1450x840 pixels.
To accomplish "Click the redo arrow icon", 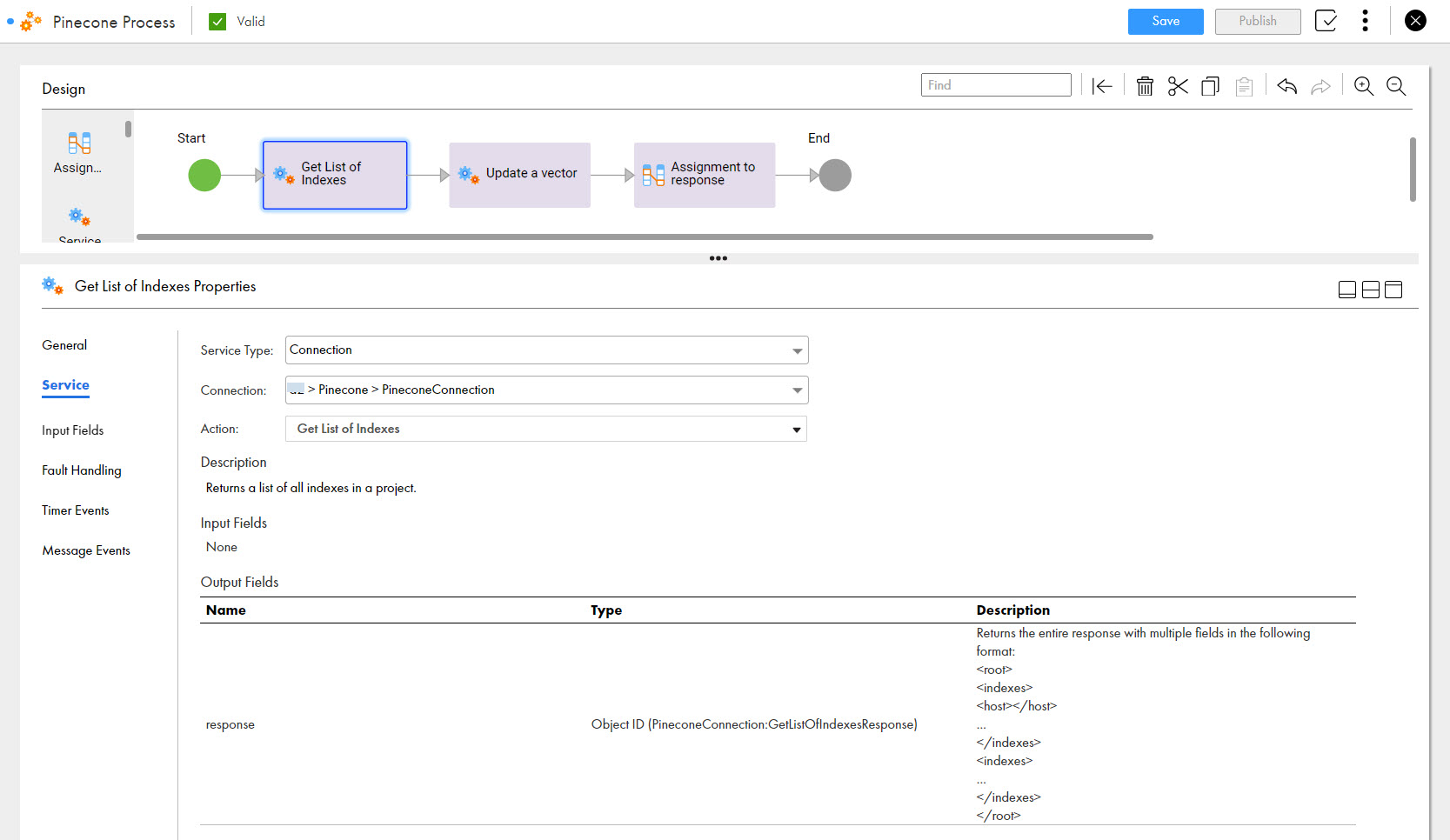I will click(1320, 86).
